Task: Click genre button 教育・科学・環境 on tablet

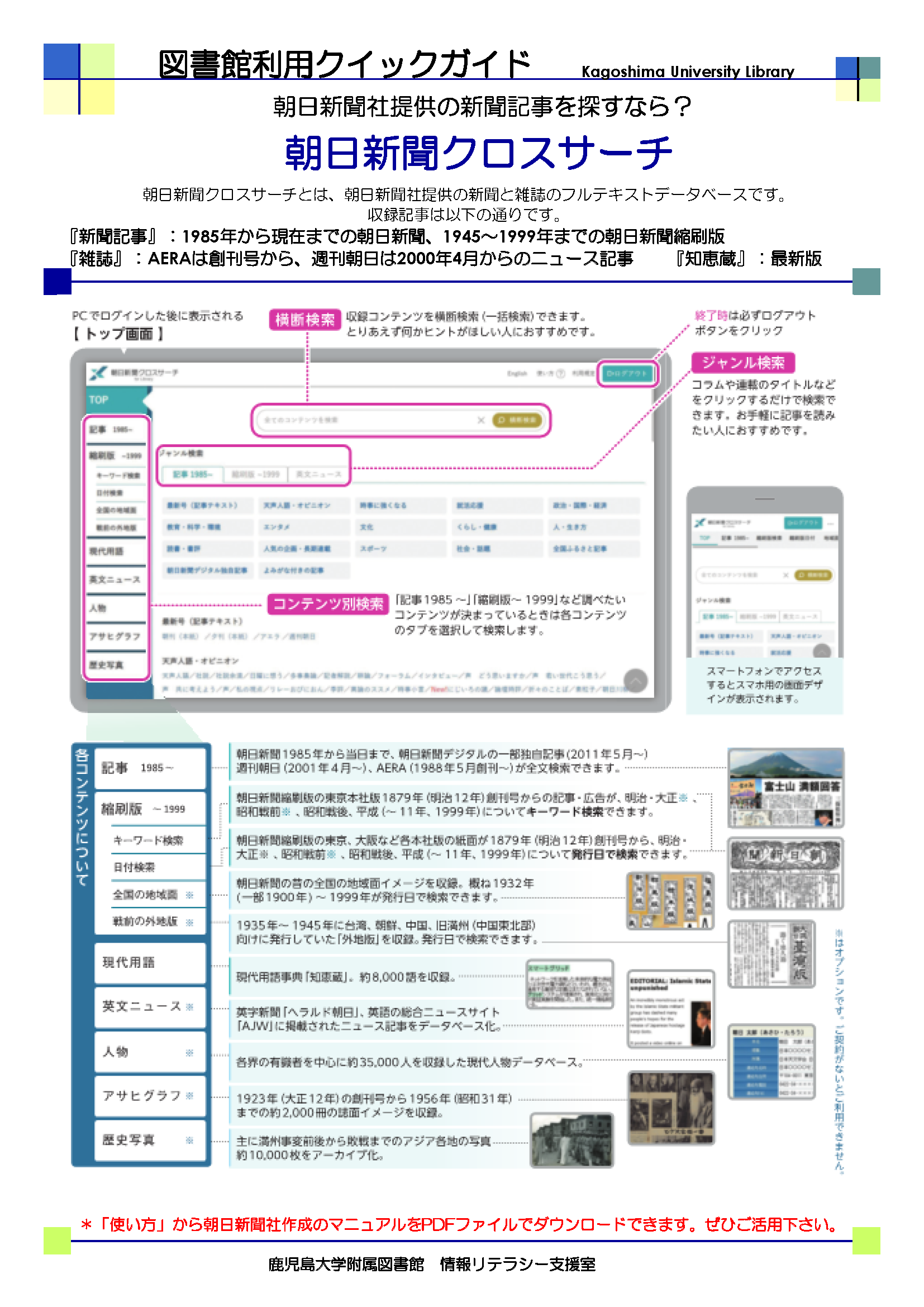Action: coord(208,527)
